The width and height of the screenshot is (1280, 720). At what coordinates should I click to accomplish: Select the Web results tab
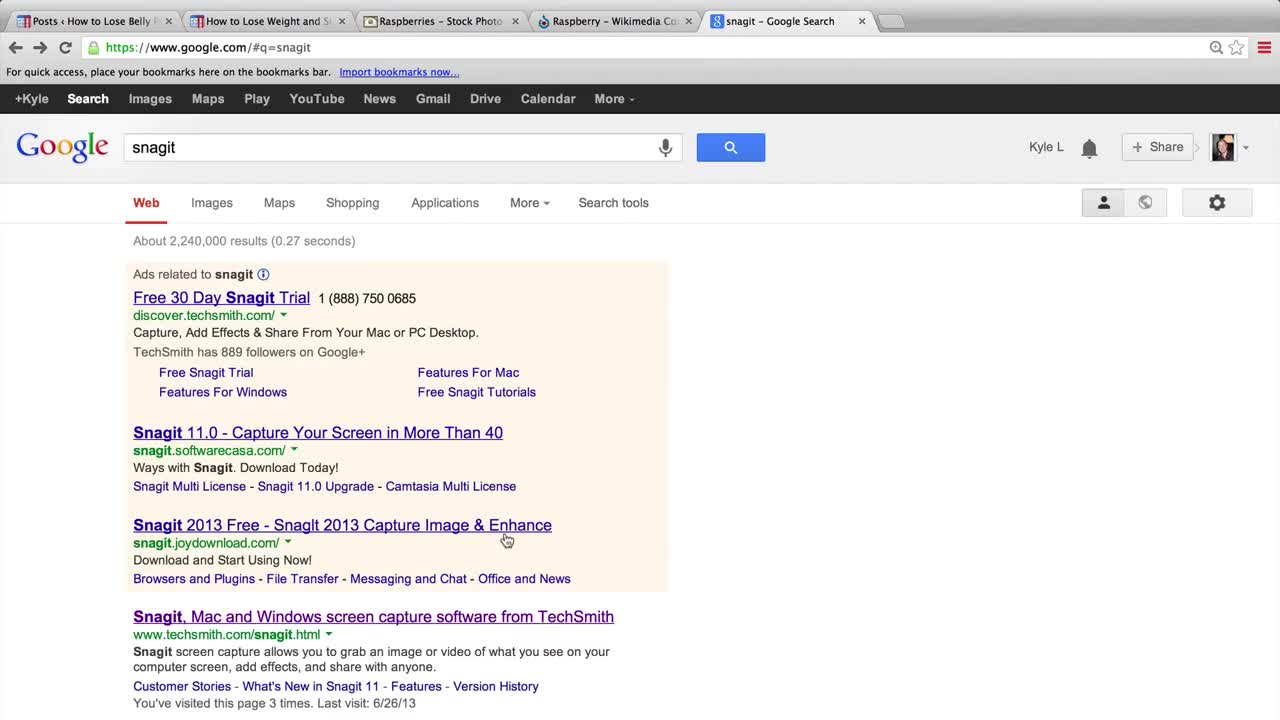[x=146, y=203]
